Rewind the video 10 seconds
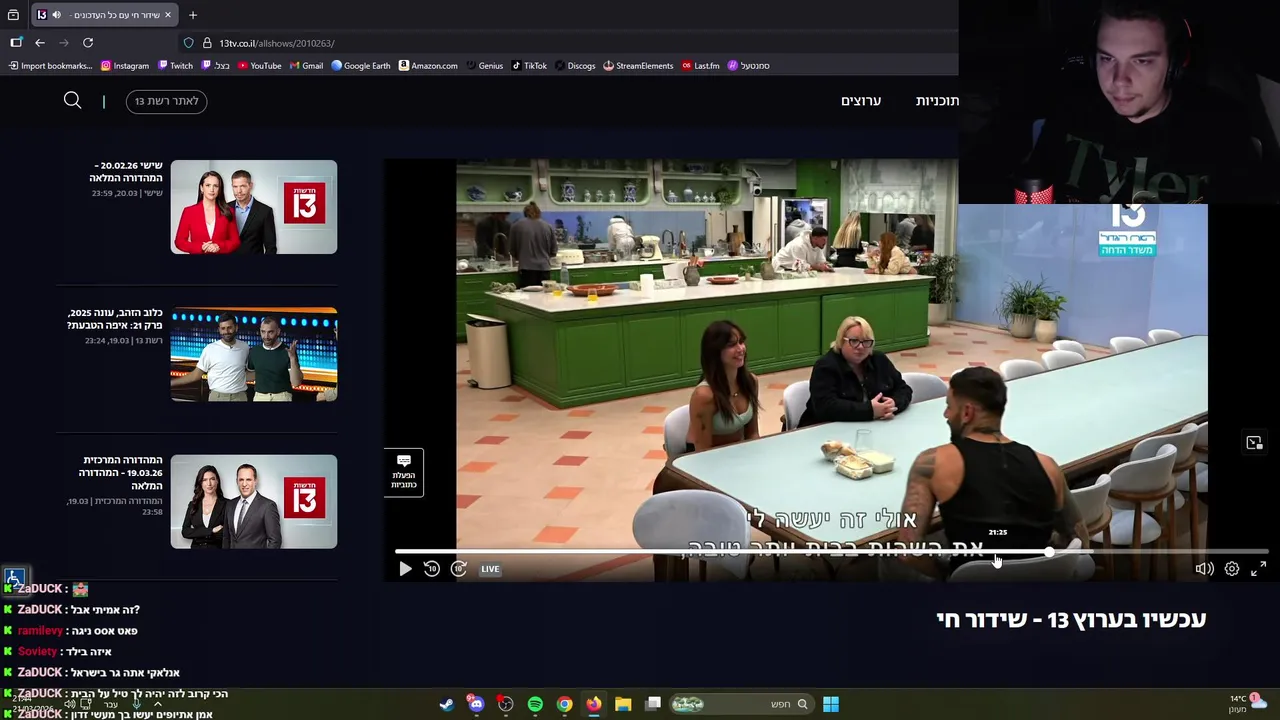This screenshot has height=720, width=1280. (431, 569)
